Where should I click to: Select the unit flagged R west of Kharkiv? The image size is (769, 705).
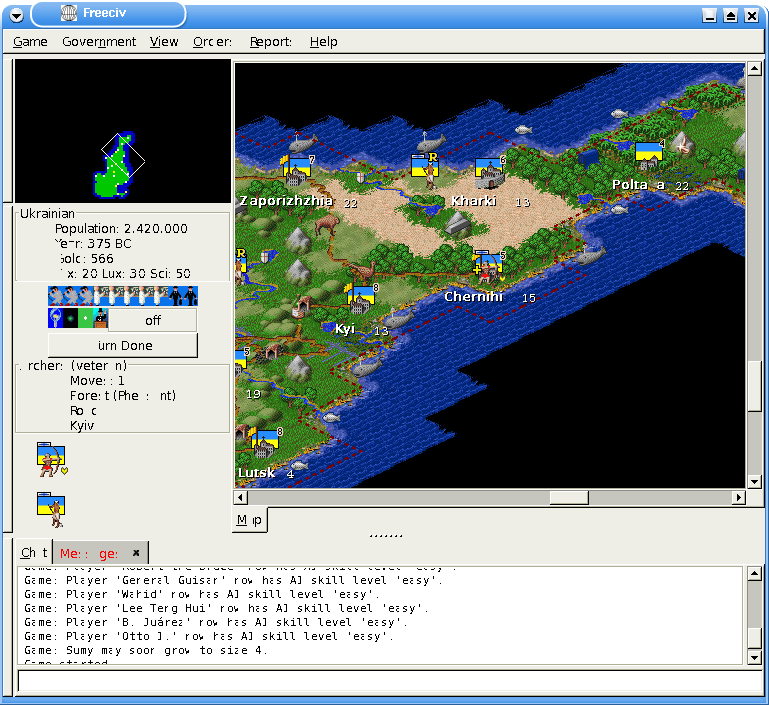point(425,170)
